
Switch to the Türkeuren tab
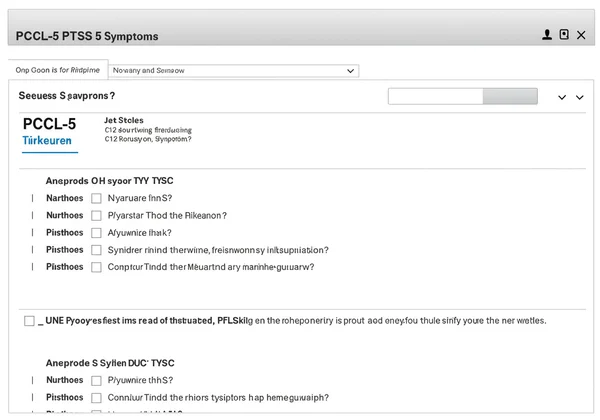pos(47,142)
